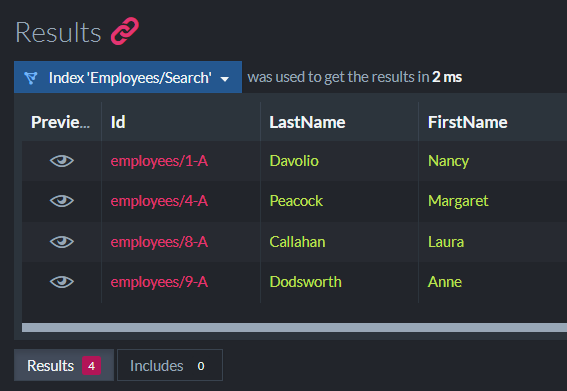The width and height of the screenshot is (567, 391).
Task: Preview the employees/9-A document via eye icon
Action: pyautogui.click(x=62, y=282)
